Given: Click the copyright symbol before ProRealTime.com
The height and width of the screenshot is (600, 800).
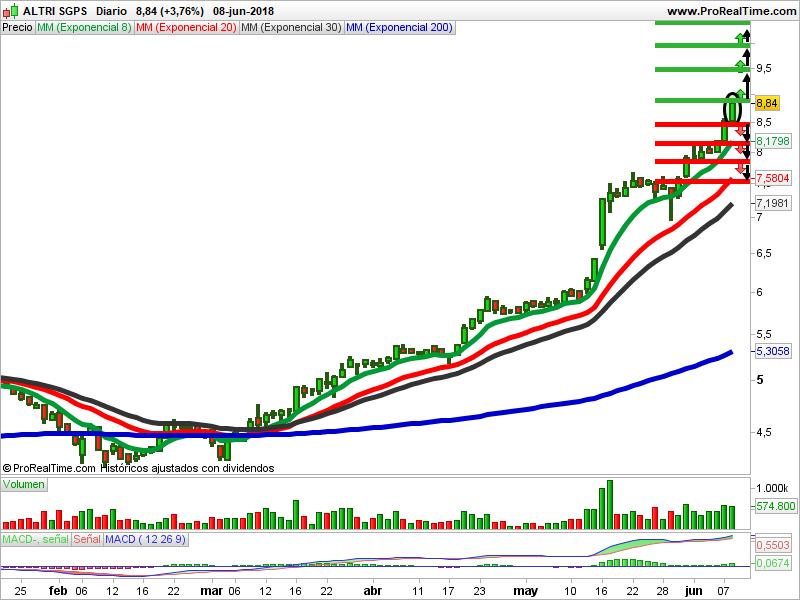Looking at the screenshot, I should tap(7, 468).
